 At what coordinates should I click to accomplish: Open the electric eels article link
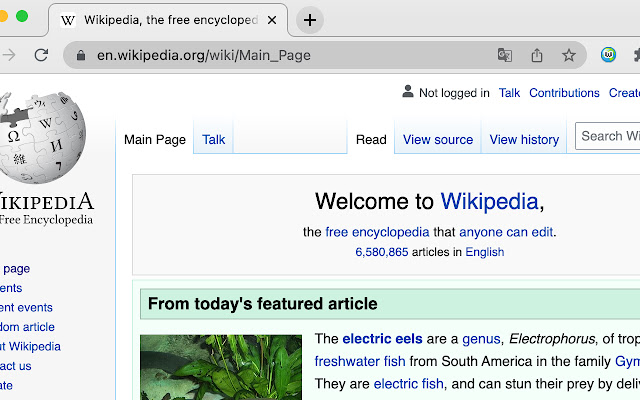[x=382, y=339]
